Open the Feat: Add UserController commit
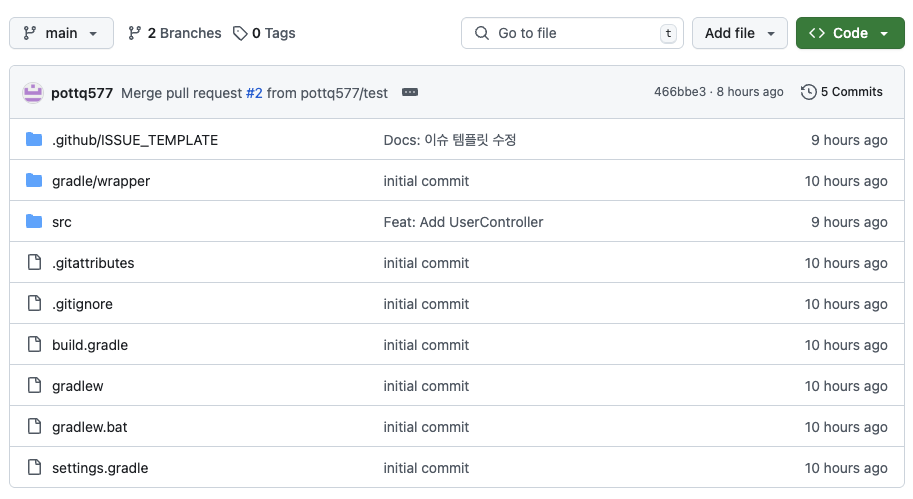This screenshot has height=499, width=913. click(463, 222)
